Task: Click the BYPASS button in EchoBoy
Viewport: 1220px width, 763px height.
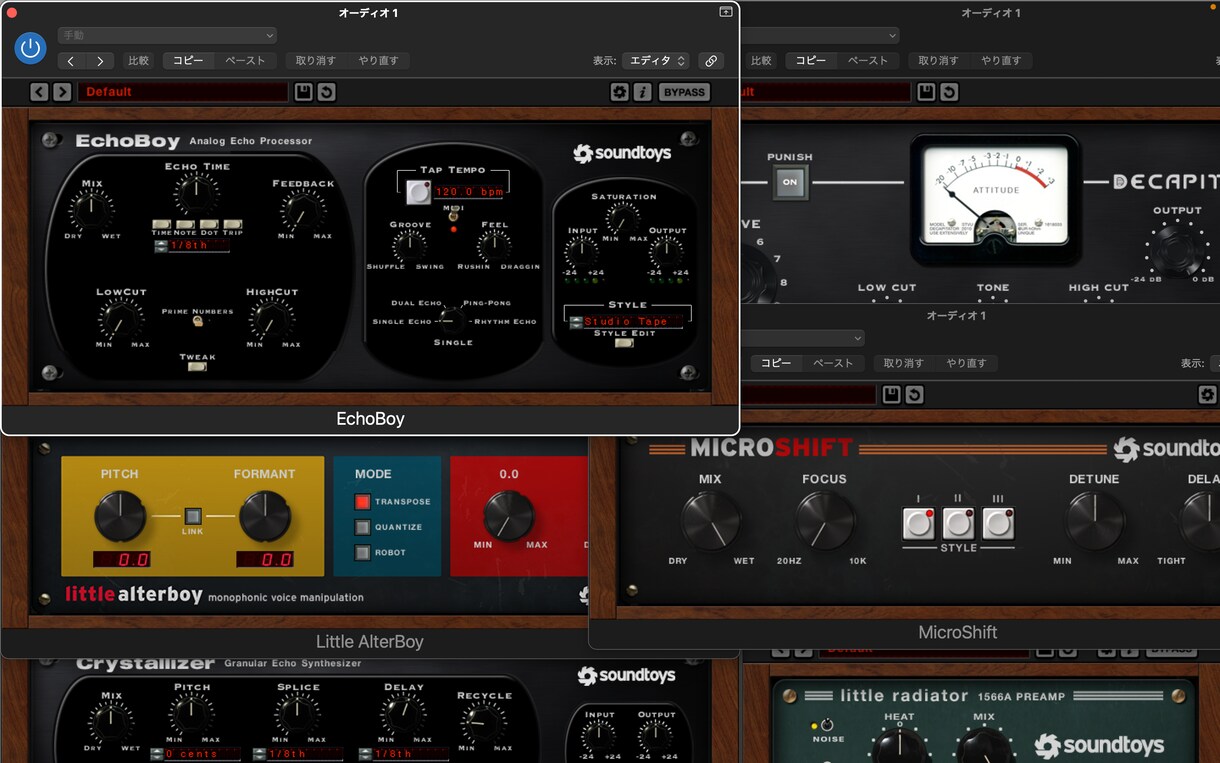Action: pos(684,92)
